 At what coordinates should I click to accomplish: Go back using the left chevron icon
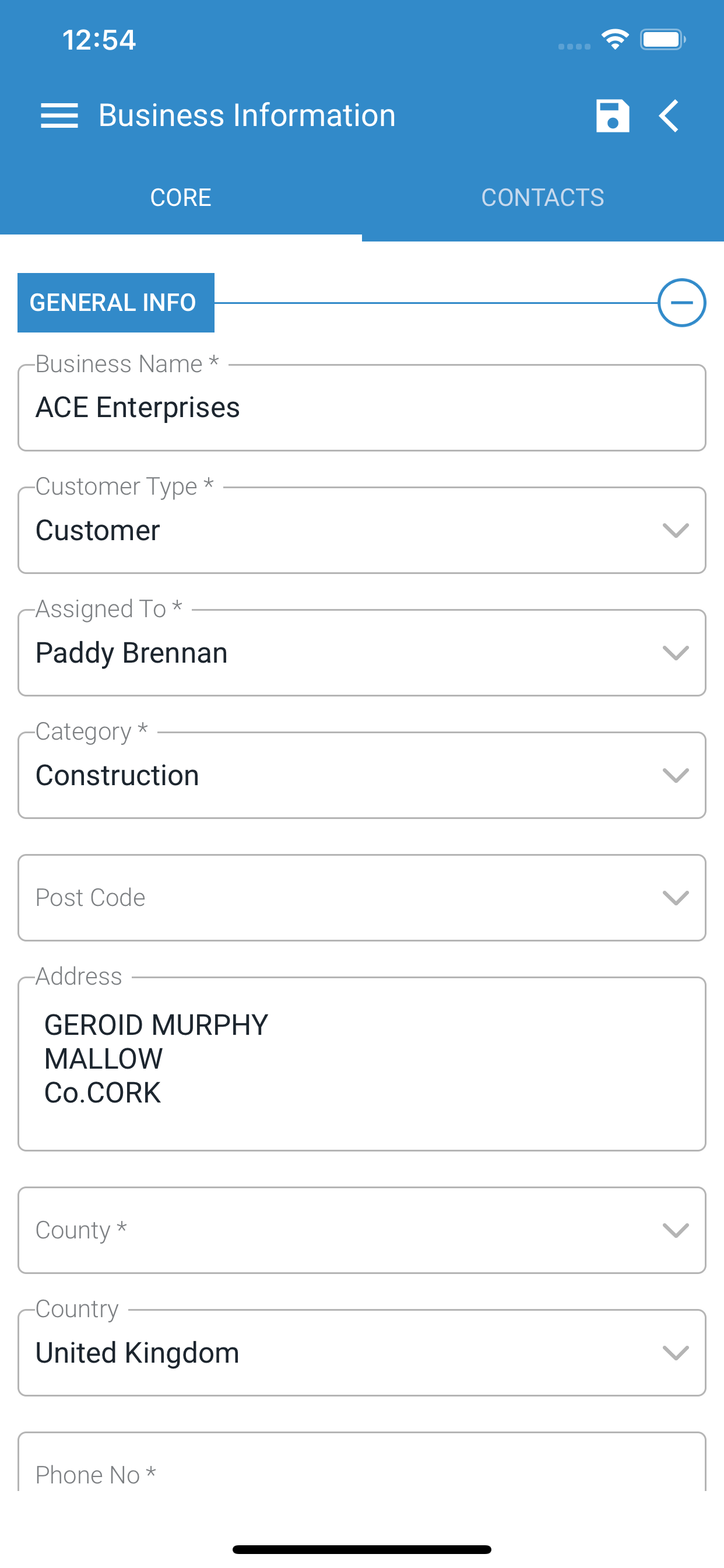click(x=669, y=116)
